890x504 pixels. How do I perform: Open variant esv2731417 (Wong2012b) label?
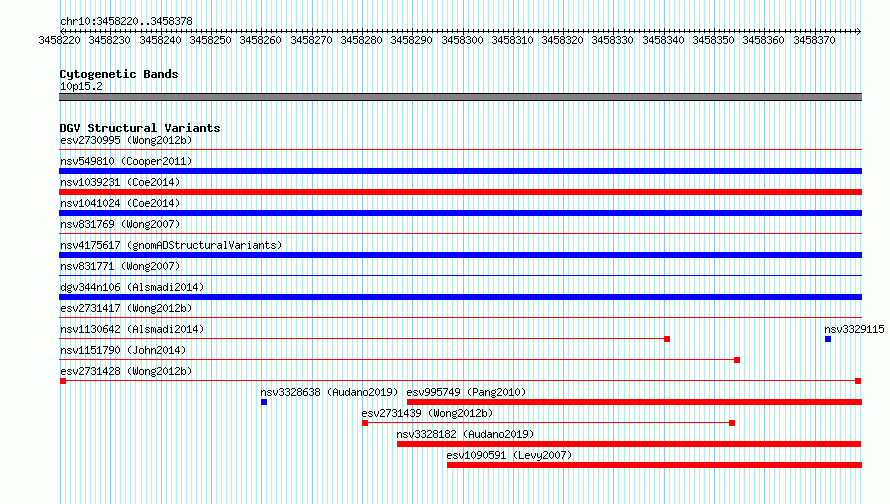(126, 308)
